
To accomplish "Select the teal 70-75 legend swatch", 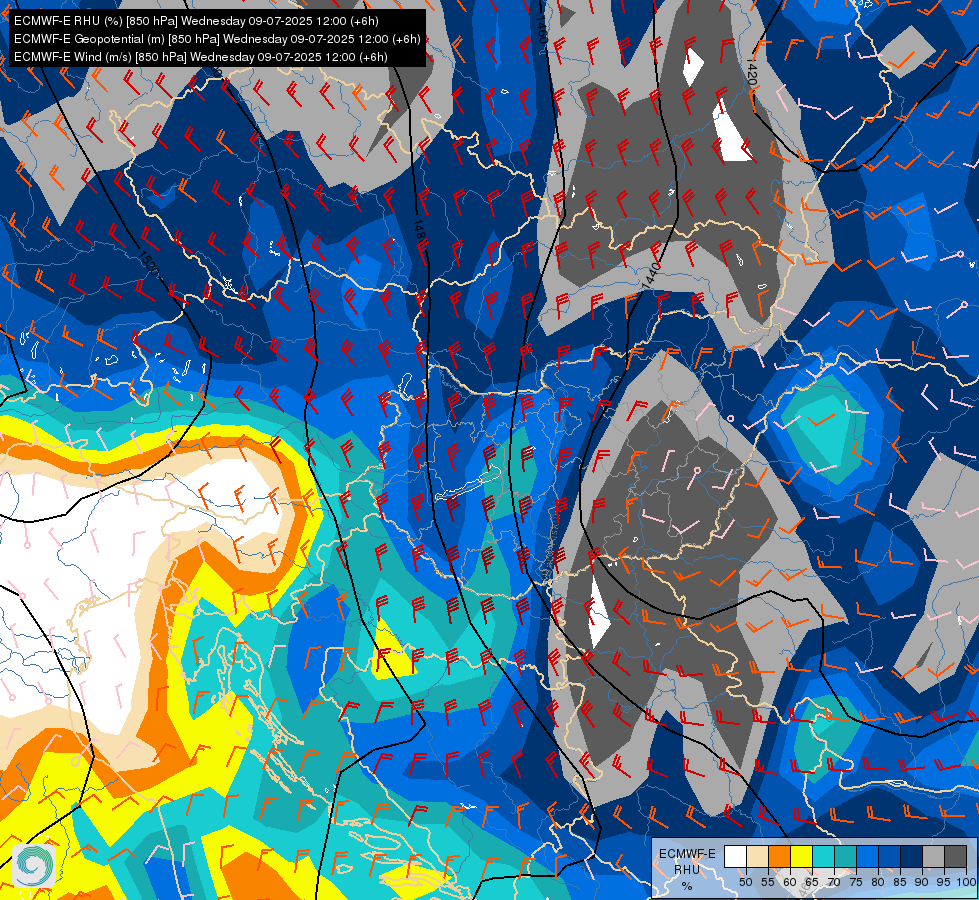I will click(x=845, y=856).
